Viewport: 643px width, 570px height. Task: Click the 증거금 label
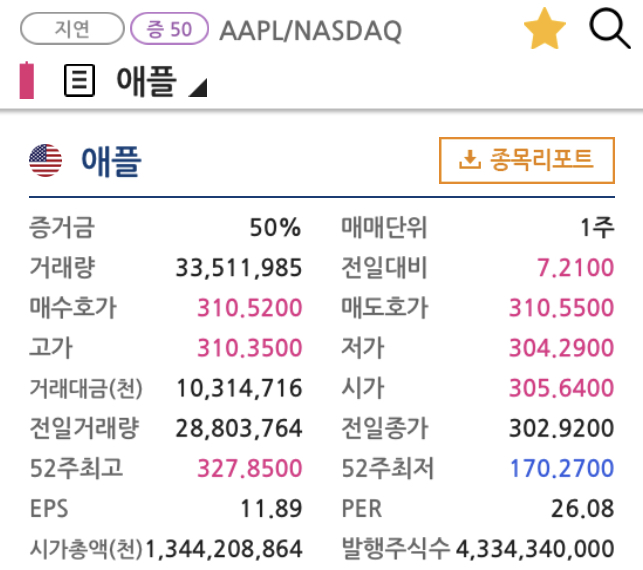tap(62, 228)
